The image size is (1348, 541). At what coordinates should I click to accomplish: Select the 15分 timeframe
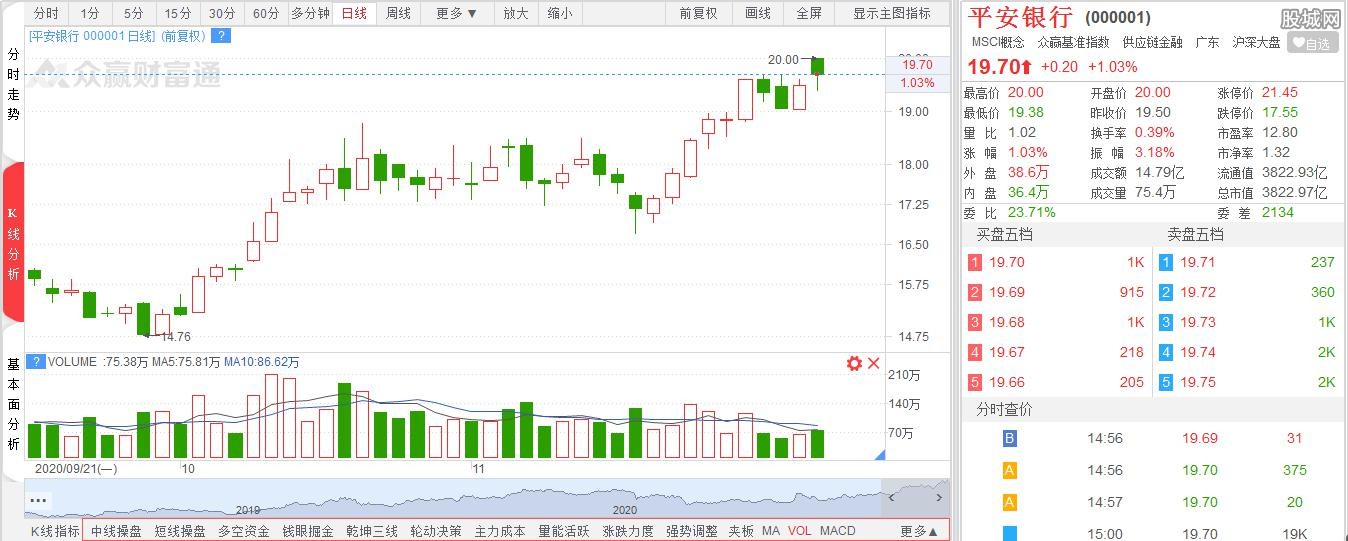(x=178, y=14)
